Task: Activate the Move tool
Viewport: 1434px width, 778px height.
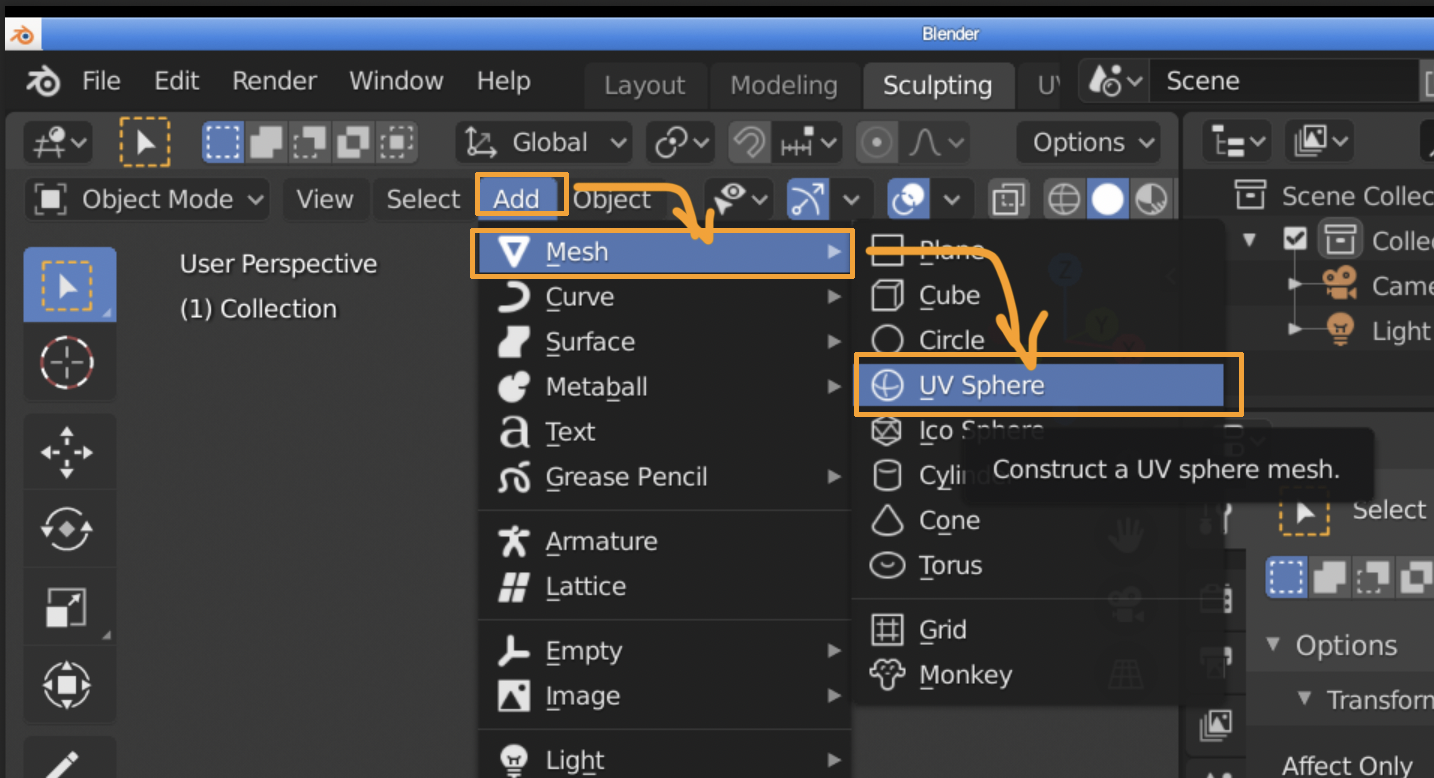Action: [x=68, y=452]
